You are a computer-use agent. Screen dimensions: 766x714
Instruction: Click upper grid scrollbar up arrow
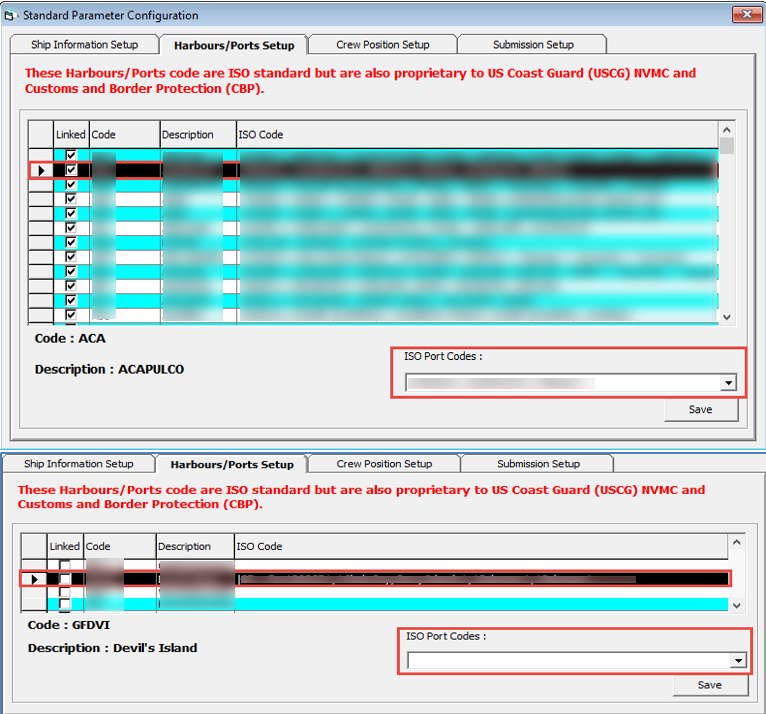[x=726, y=129]
